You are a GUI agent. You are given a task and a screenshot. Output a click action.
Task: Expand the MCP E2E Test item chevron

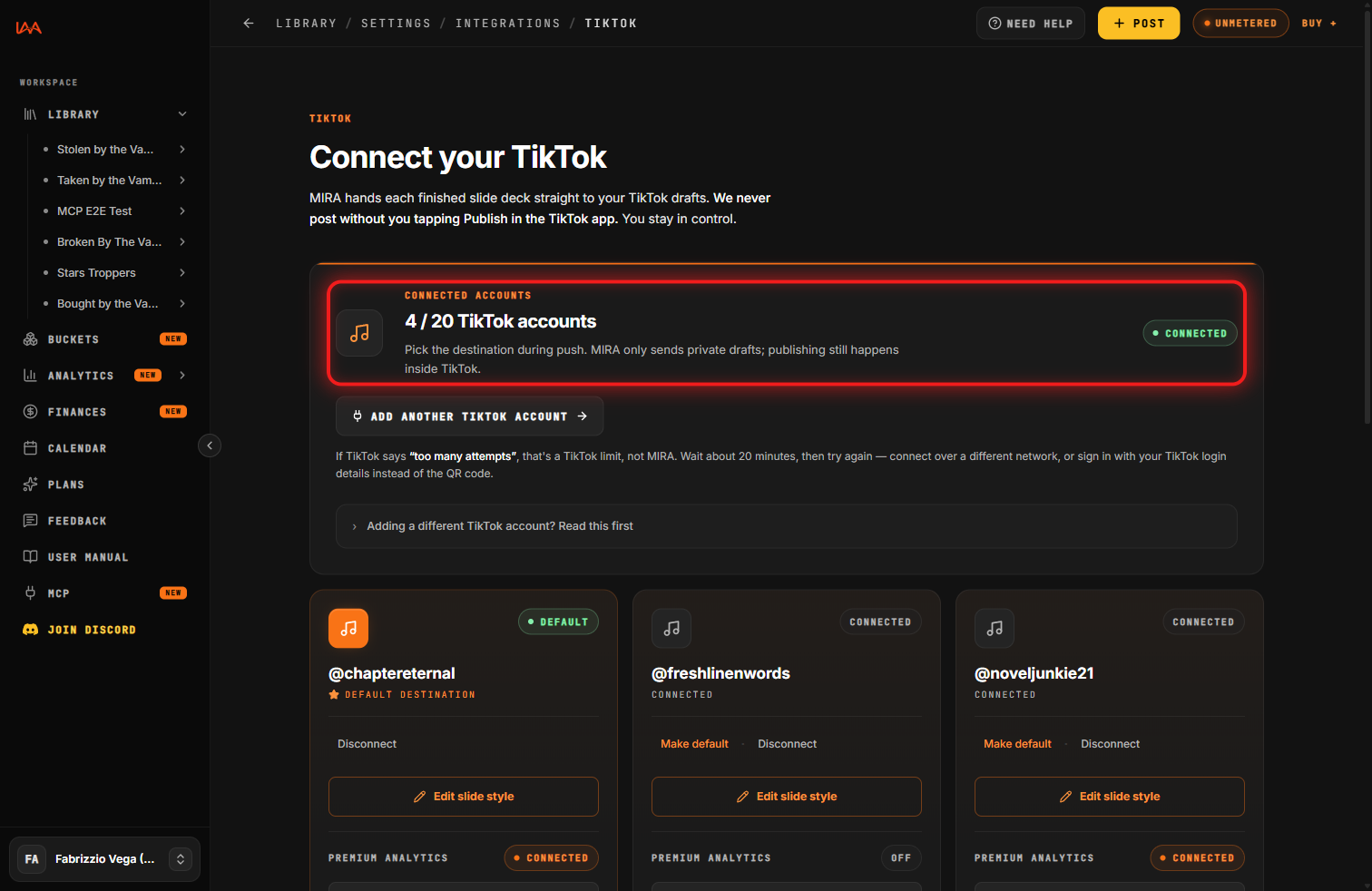(x=182, y=211)
